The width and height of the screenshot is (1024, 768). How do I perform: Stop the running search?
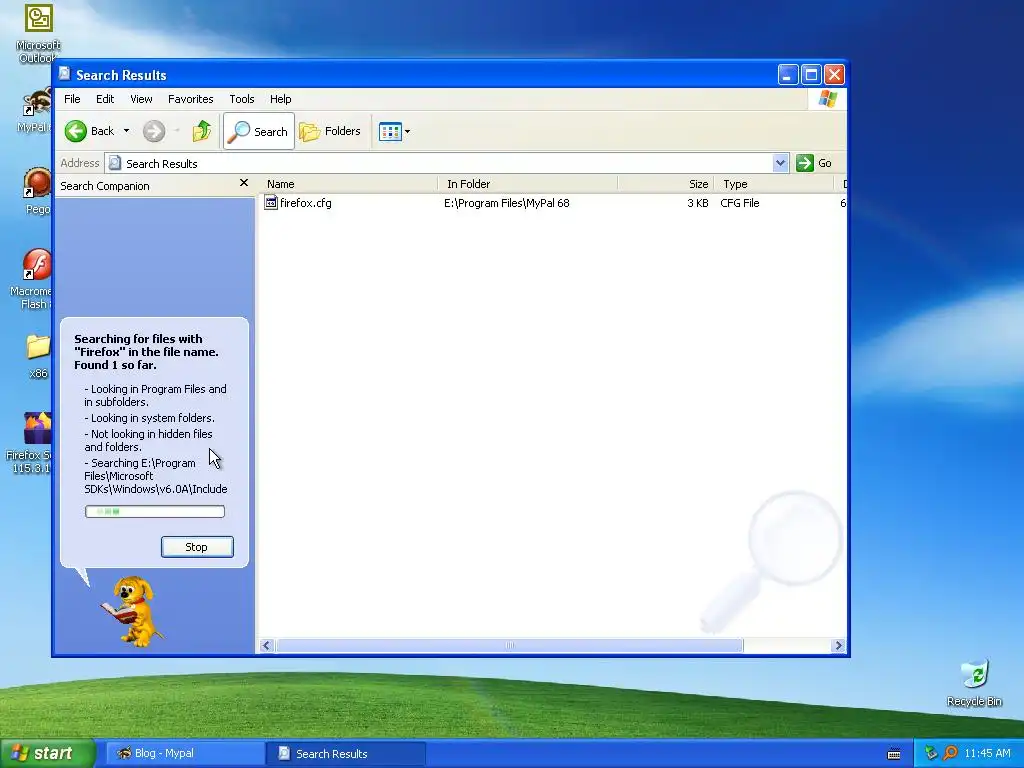tap(197, 547)
